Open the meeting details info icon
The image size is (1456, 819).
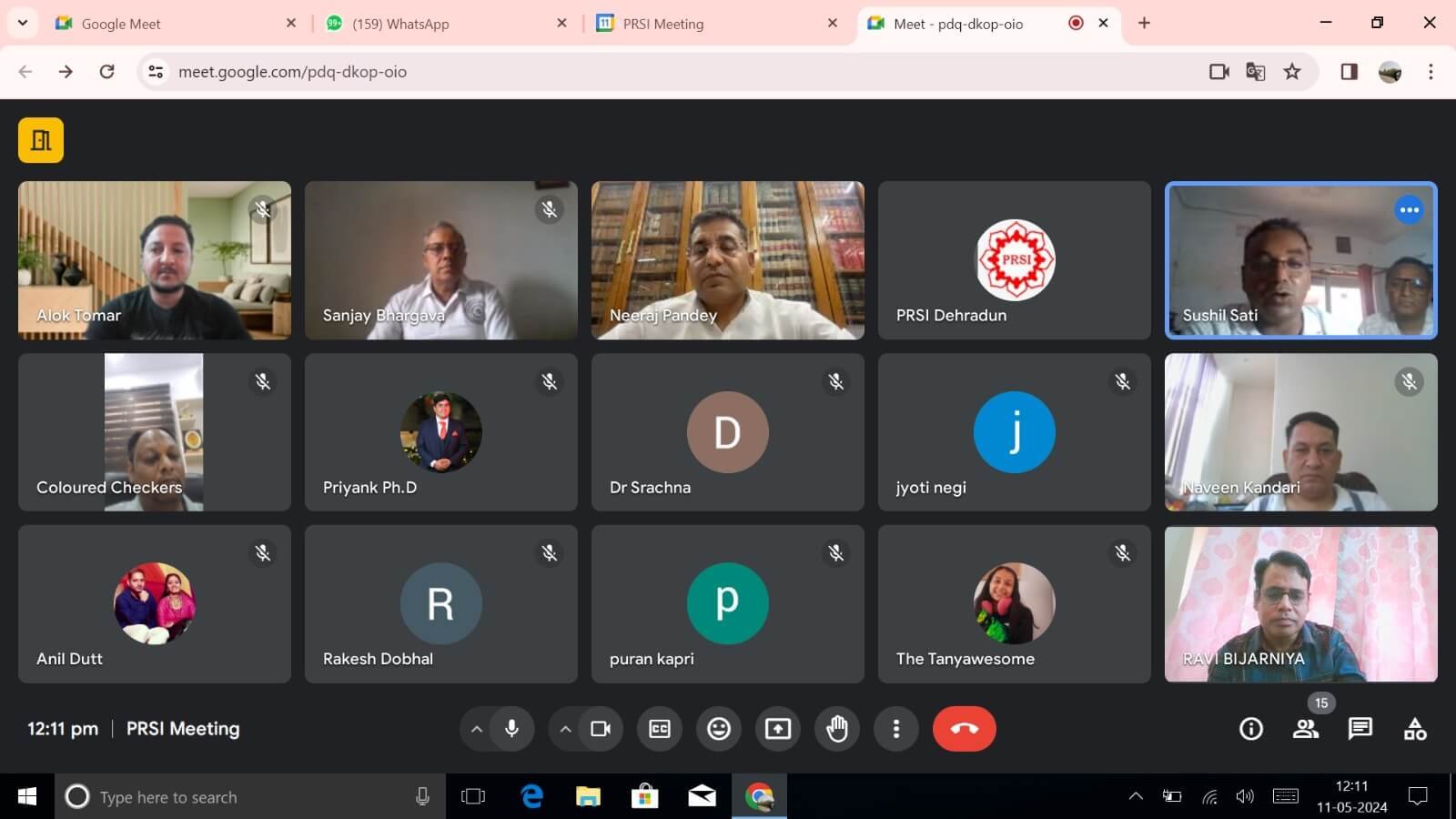[x=1251, y=729]
